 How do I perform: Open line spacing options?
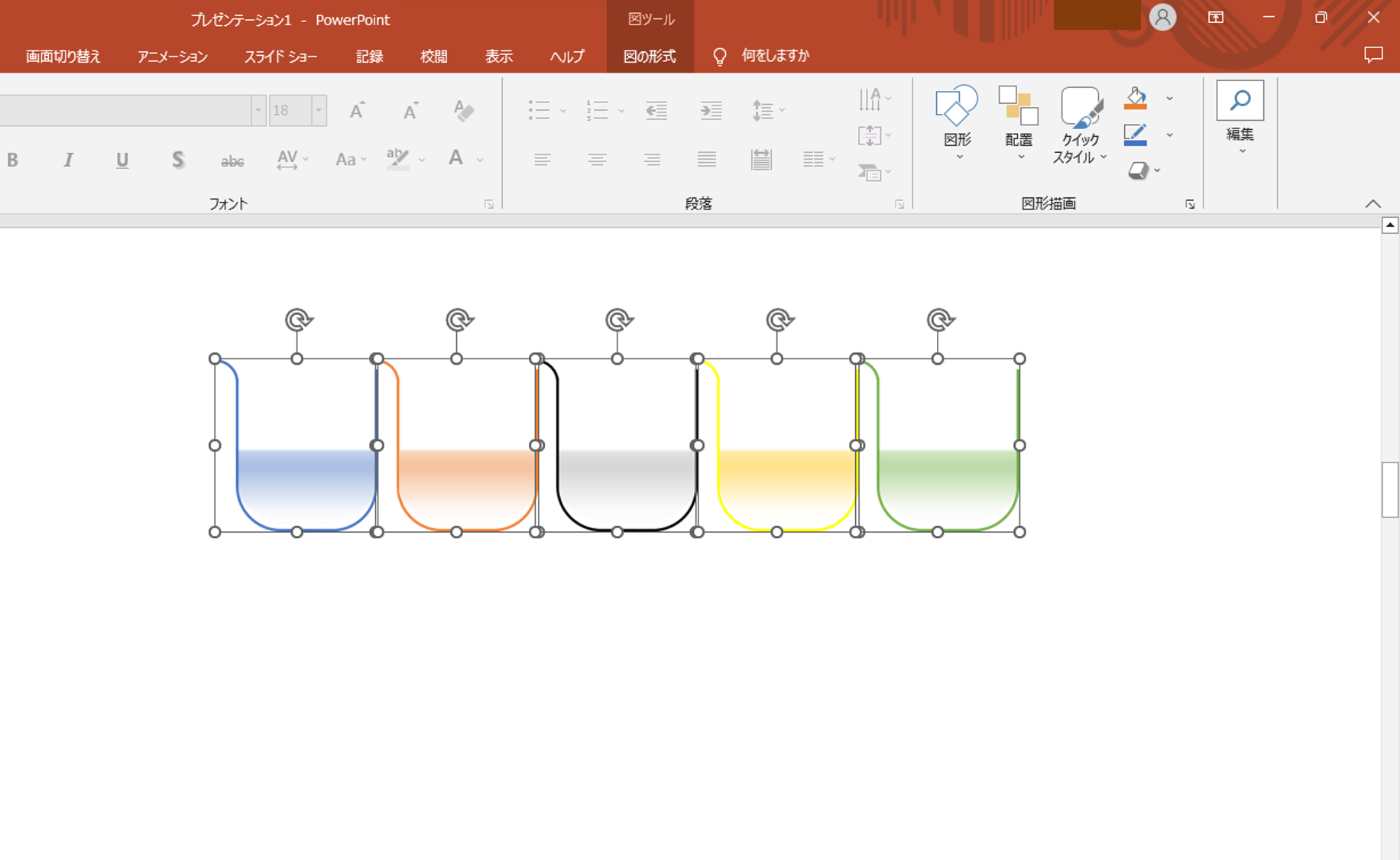click(768, 111)
